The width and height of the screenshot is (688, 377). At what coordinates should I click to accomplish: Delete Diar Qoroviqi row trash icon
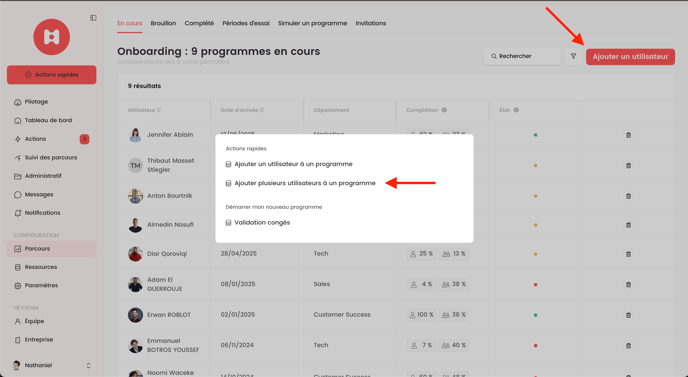click(x=628, y=254)
